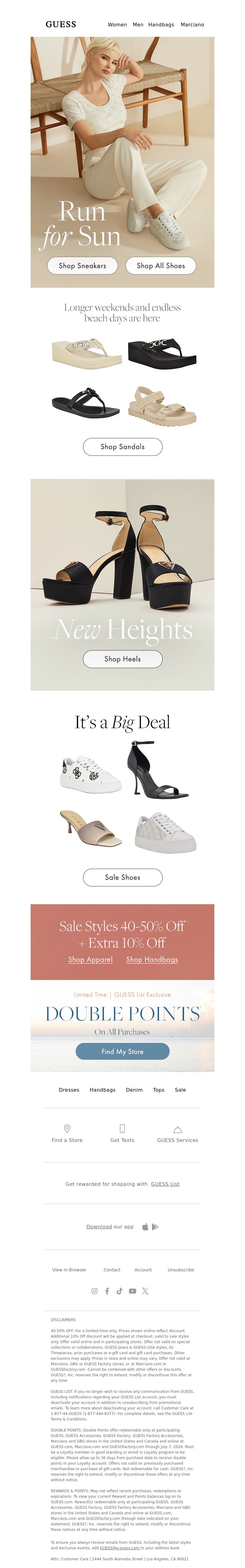The height and width of the screenshot is (1568, 245).
Task: Click the Get Texts phone icon
Action: [x=122, y=1128]
